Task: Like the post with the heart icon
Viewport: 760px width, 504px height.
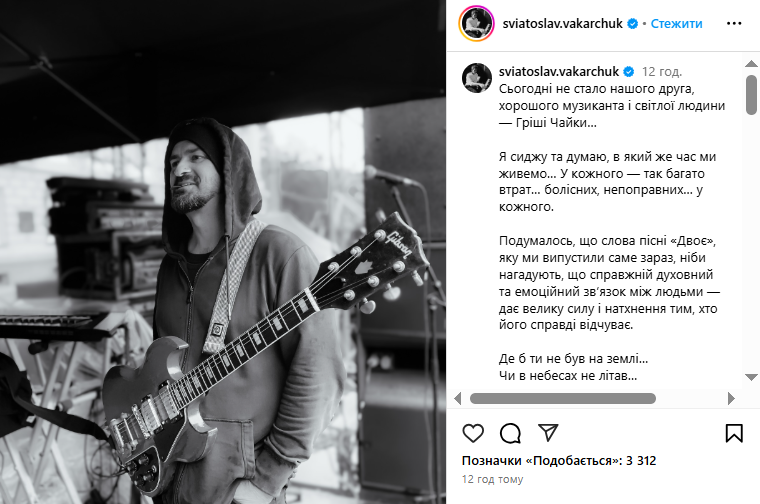Action: (x=473, y=433)
